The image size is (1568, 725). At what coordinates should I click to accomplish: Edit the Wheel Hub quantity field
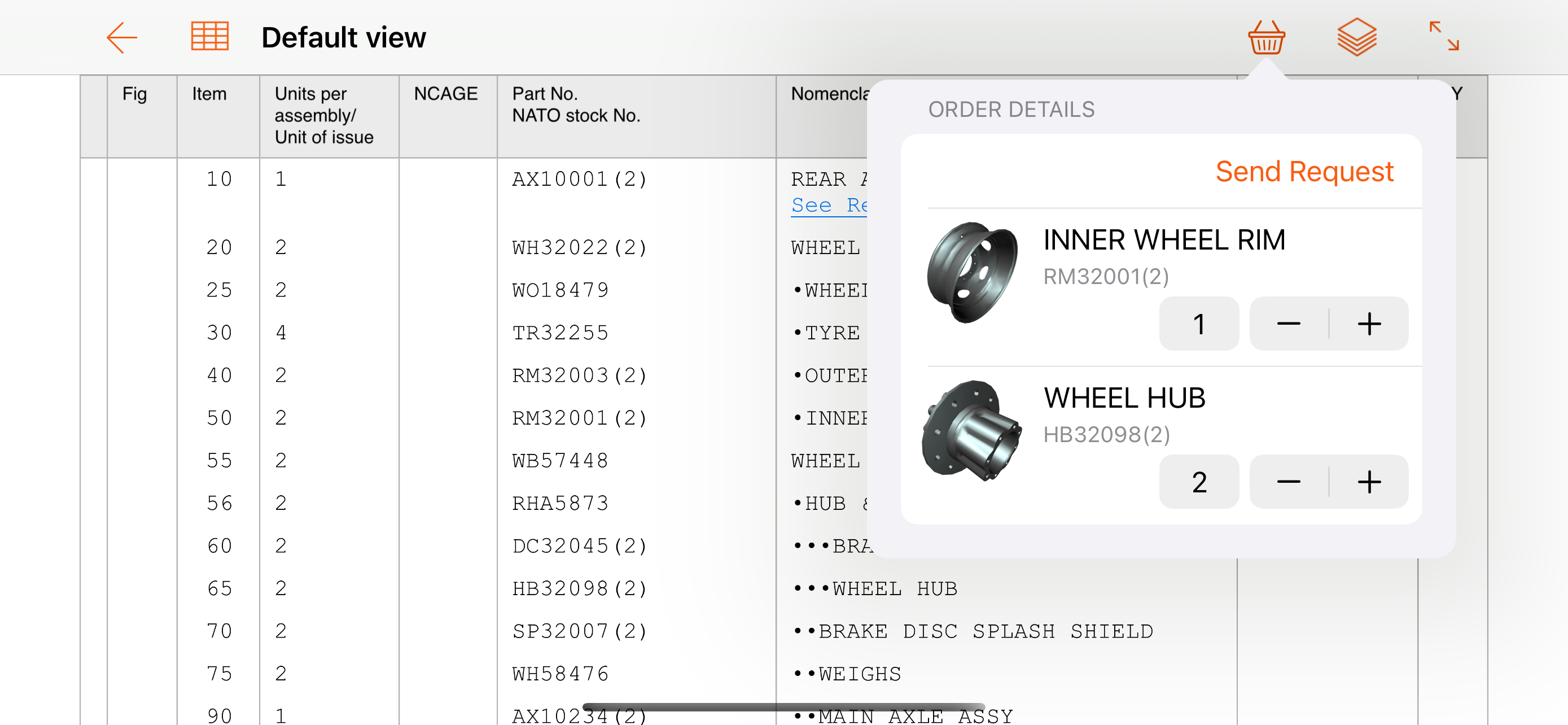[x=1198, y=482]
